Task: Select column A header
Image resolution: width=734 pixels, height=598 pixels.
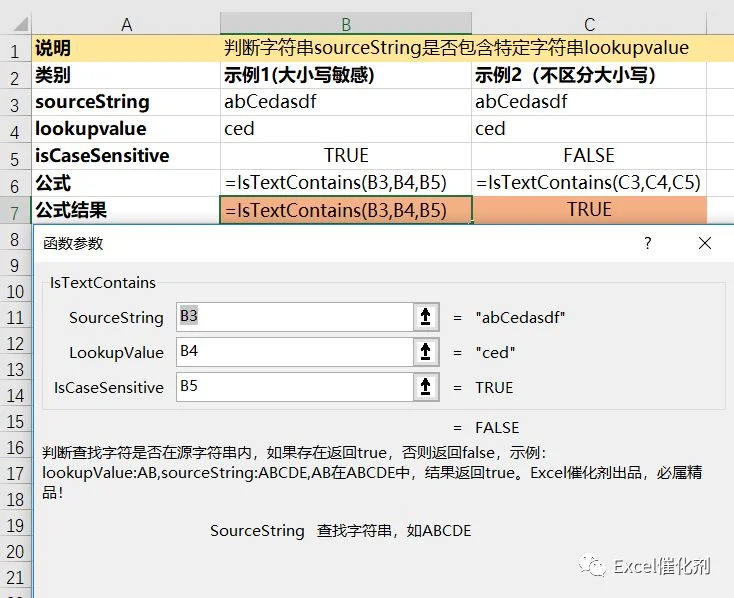Action: [x=126, y=24]
